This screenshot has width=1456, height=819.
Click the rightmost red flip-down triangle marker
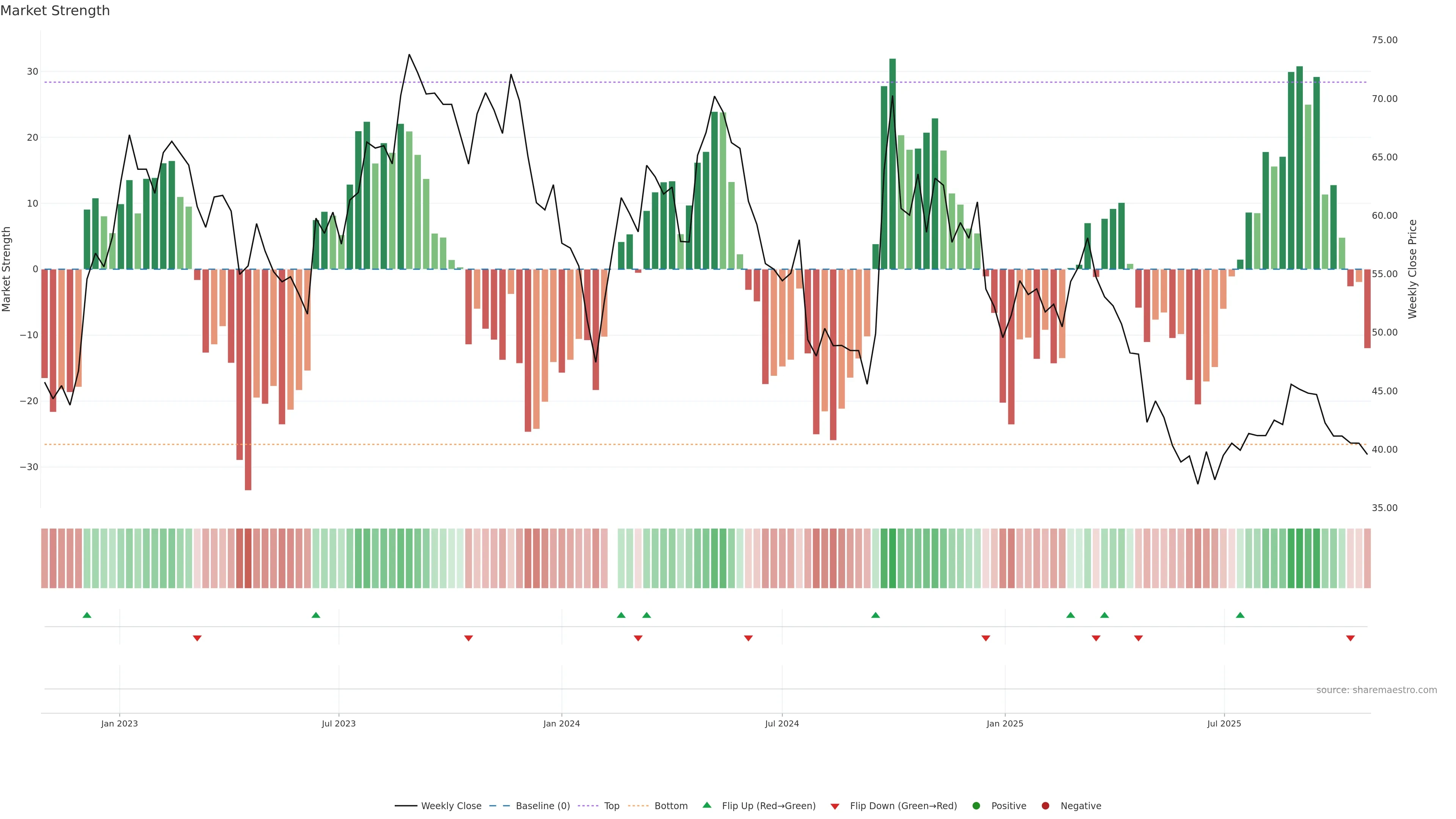[x=1350, y=638]
